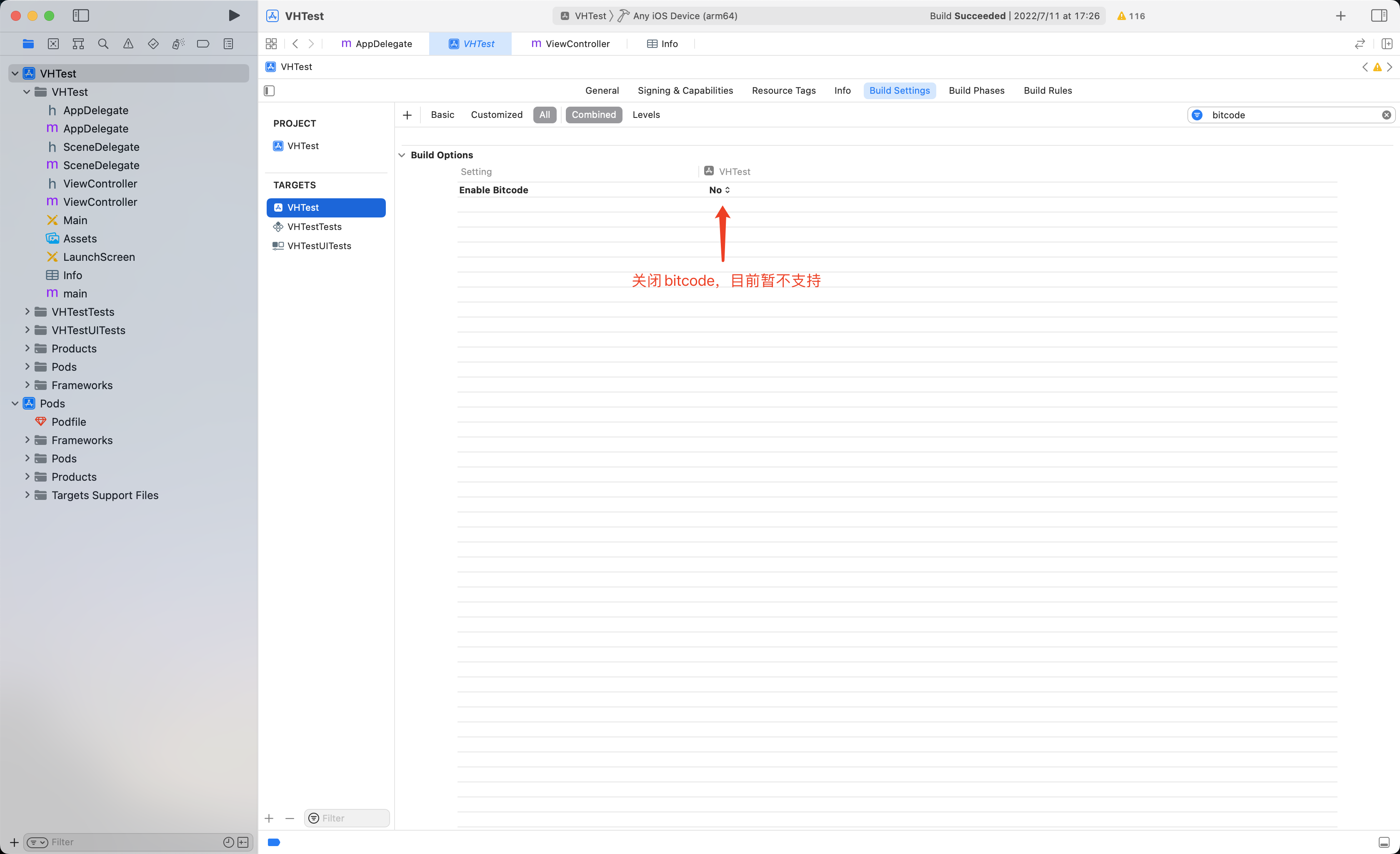Switch to Levels view mode
Viewport: 1400px width, 854px height.
point(646,115)
